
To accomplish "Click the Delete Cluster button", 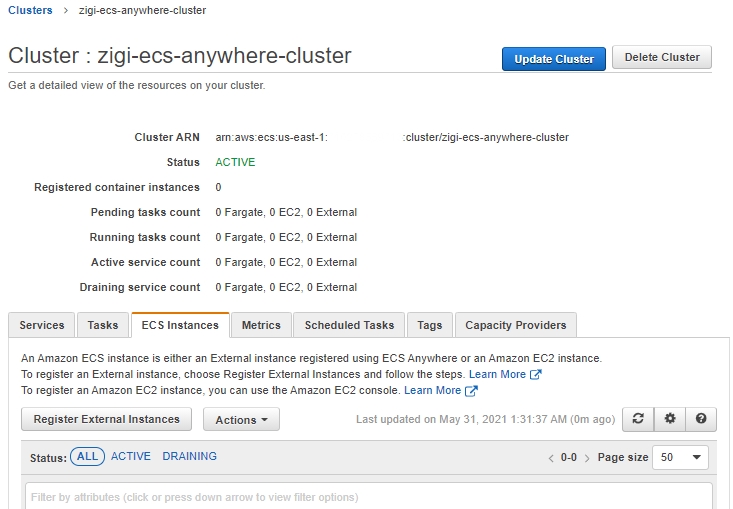I will 662,57.
